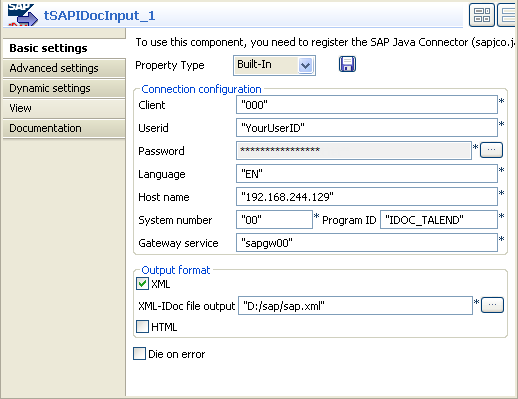Image resolution: width=518 pixels, height=399 pixels.
Task: Click the Client input field
Action: [x=367, y=105]
